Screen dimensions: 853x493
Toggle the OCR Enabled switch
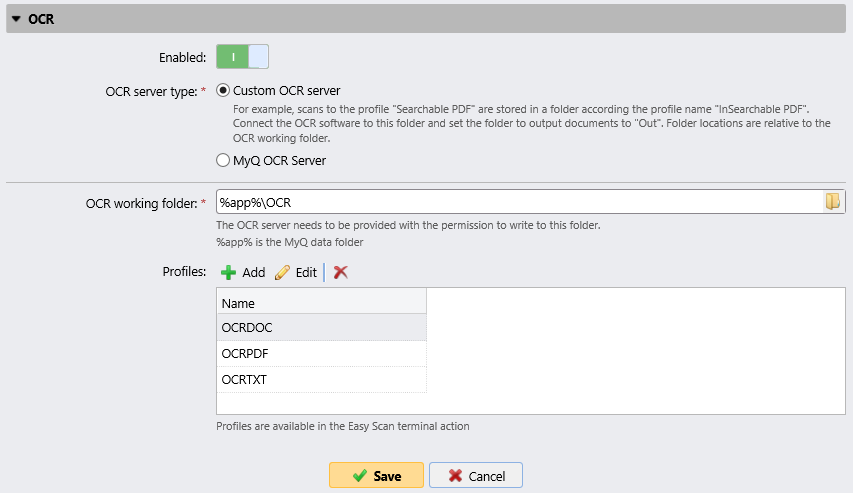tap(242, 57)
